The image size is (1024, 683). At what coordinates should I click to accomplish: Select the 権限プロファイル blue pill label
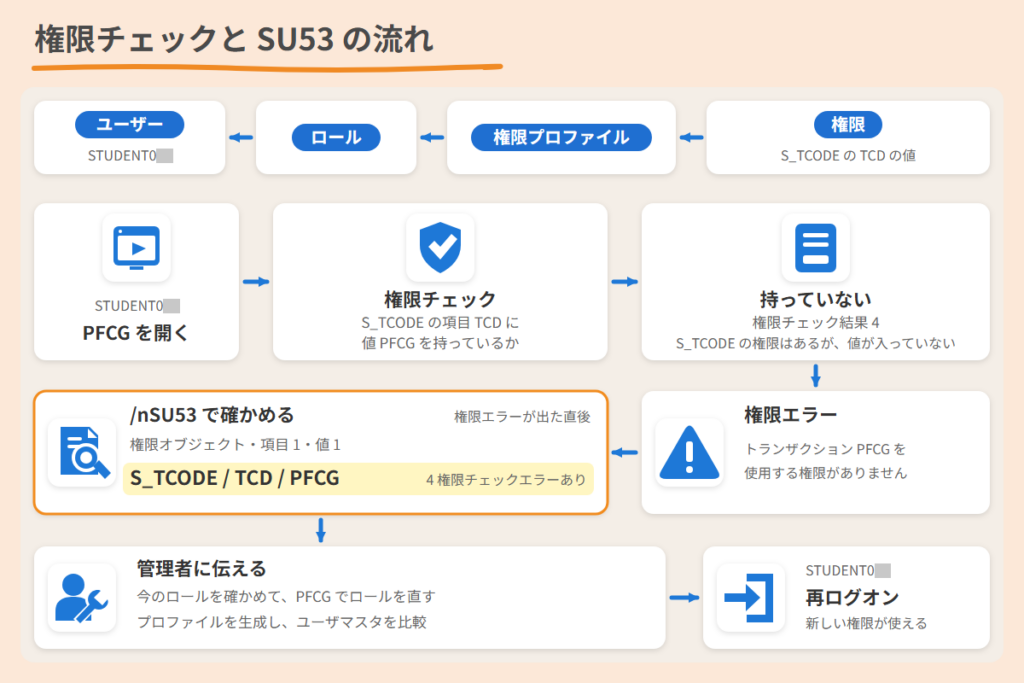(562, 138)
